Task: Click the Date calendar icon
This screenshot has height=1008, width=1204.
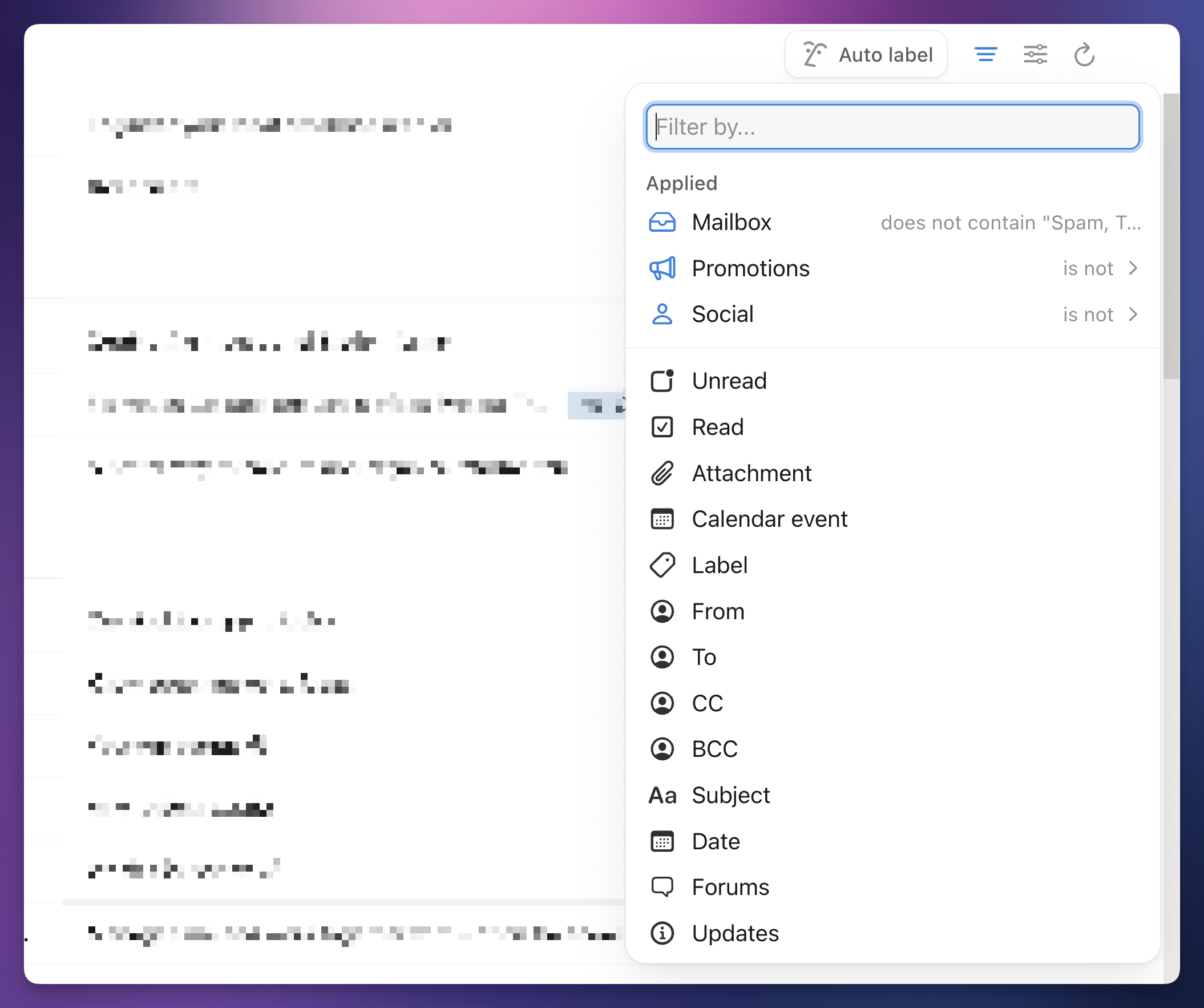Action: coord(662,841)
